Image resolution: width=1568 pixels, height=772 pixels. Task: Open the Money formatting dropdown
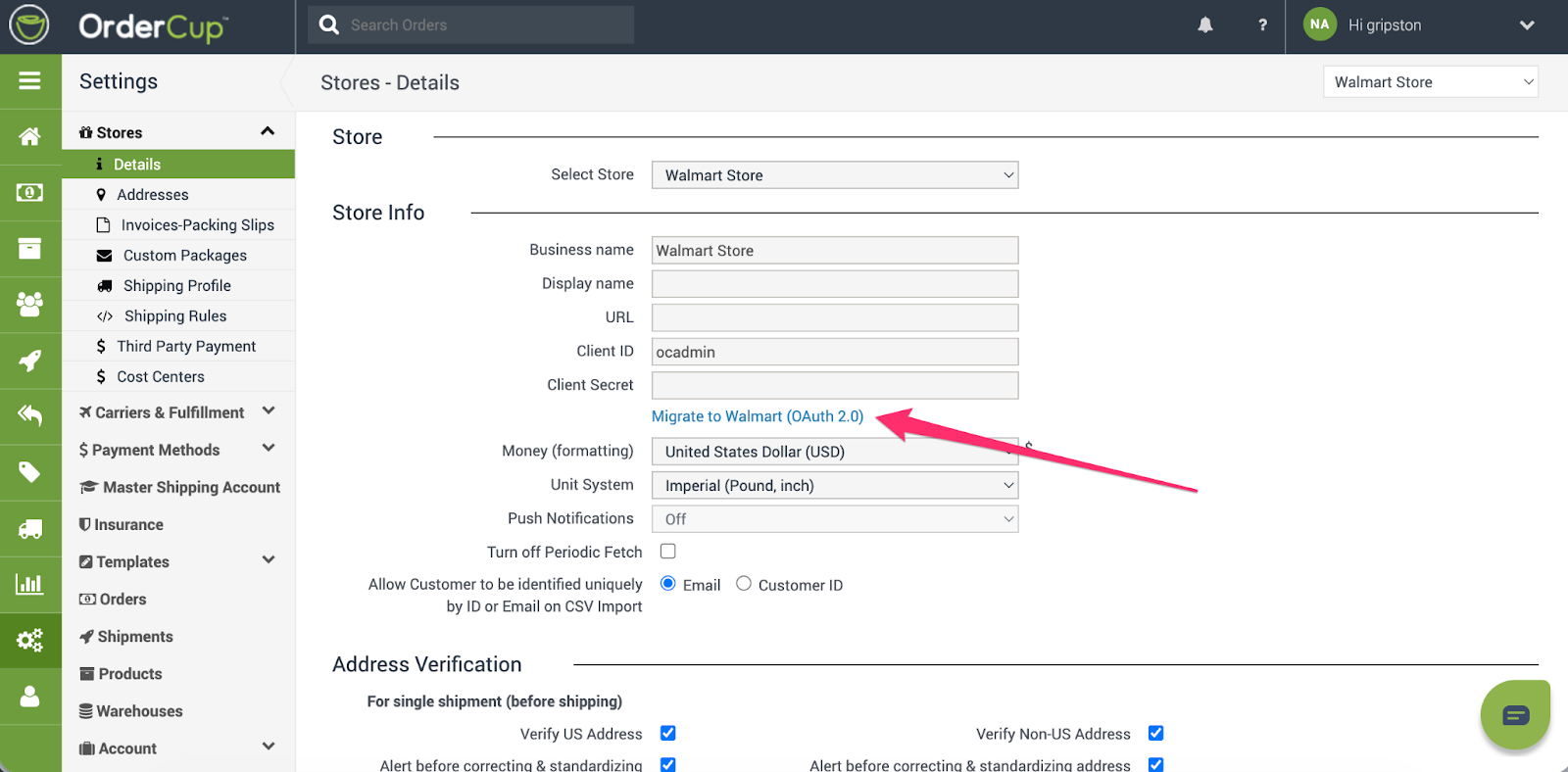[x=835, y=452]
